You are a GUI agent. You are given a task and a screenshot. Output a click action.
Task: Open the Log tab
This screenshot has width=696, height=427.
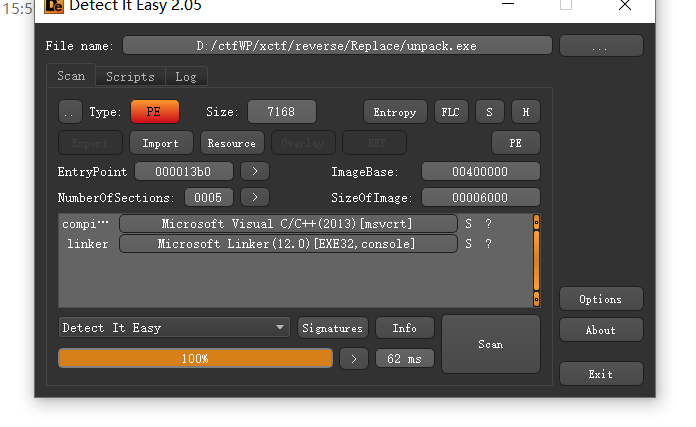pos(186,77)
